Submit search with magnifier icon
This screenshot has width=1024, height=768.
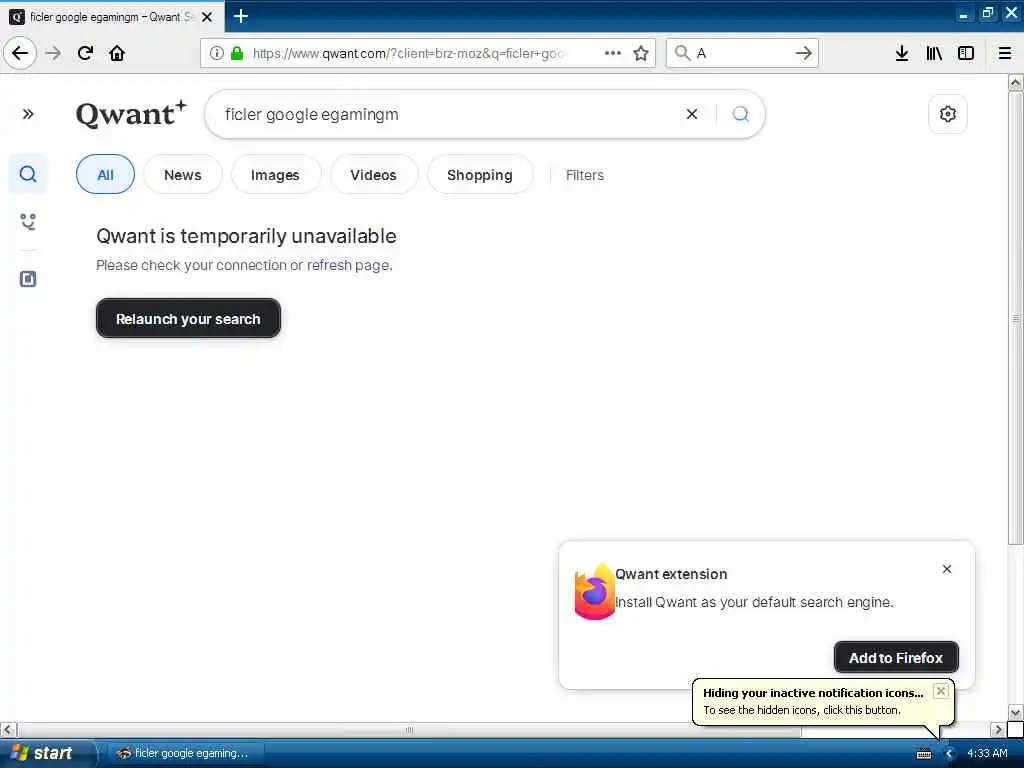click(x=741, y=114)
